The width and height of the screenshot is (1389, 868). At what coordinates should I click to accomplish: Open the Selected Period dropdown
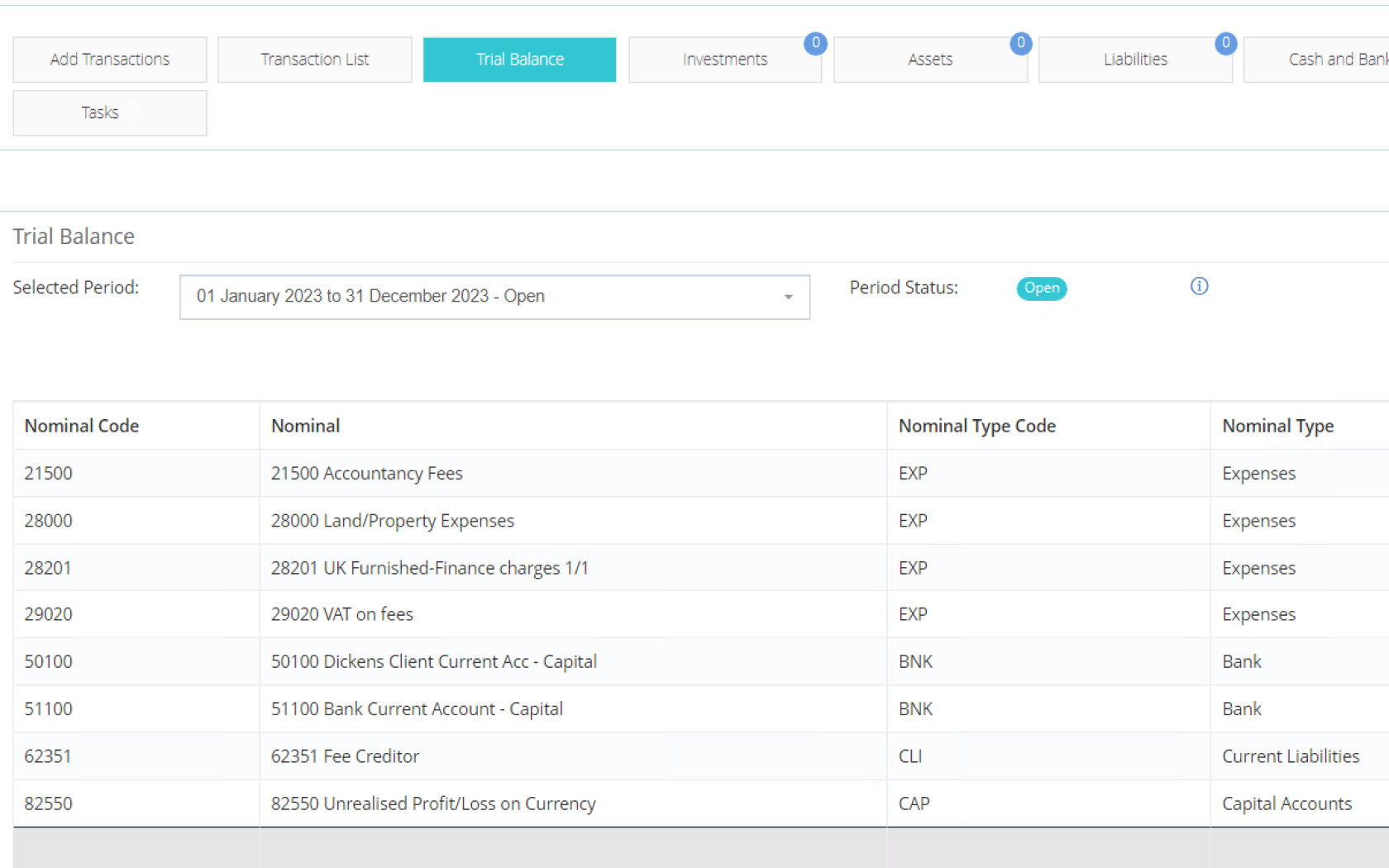494,297
